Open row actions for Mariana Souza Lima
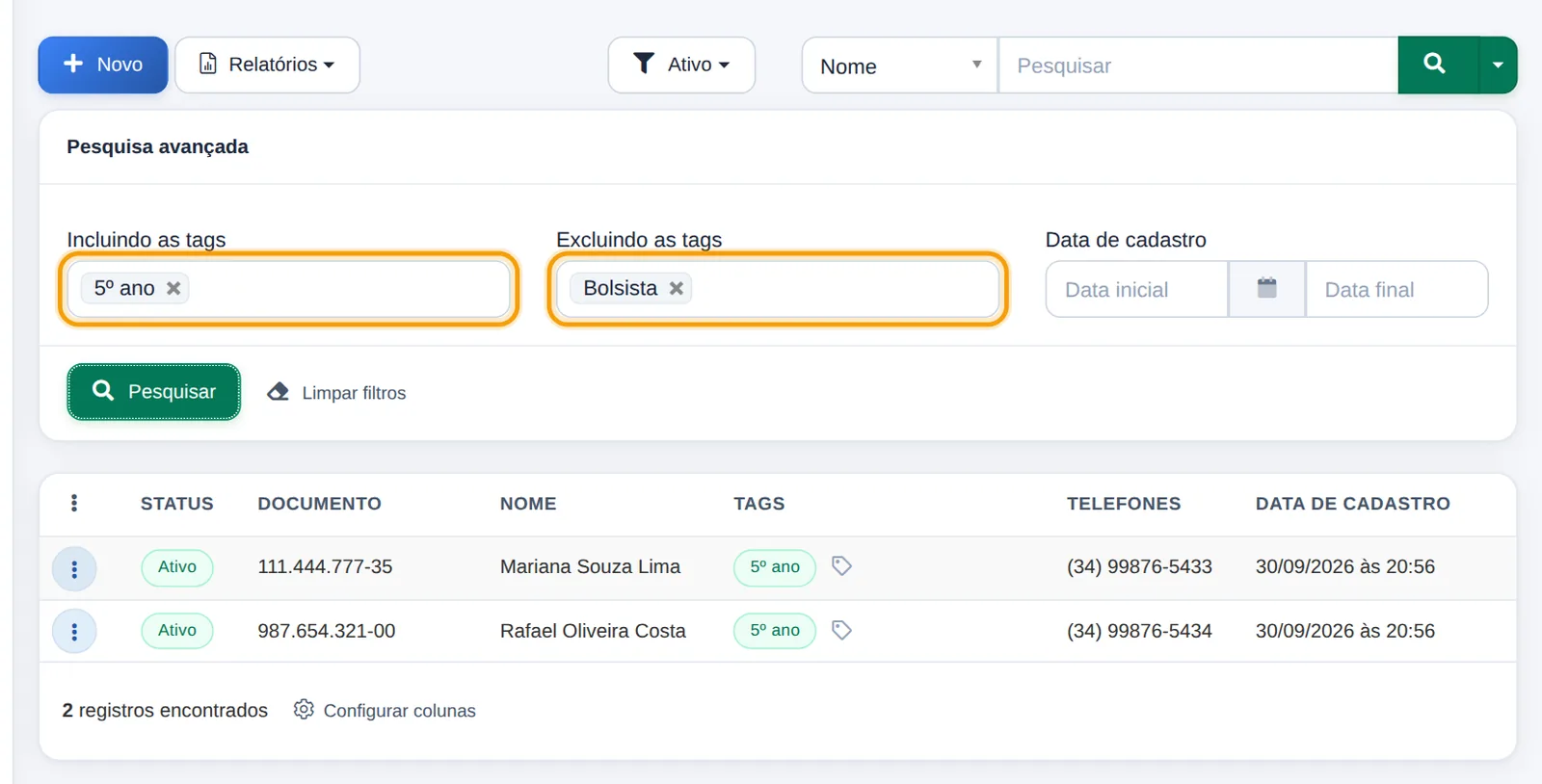The height and width of the screenshot is (784, 1542). point(74,569)
